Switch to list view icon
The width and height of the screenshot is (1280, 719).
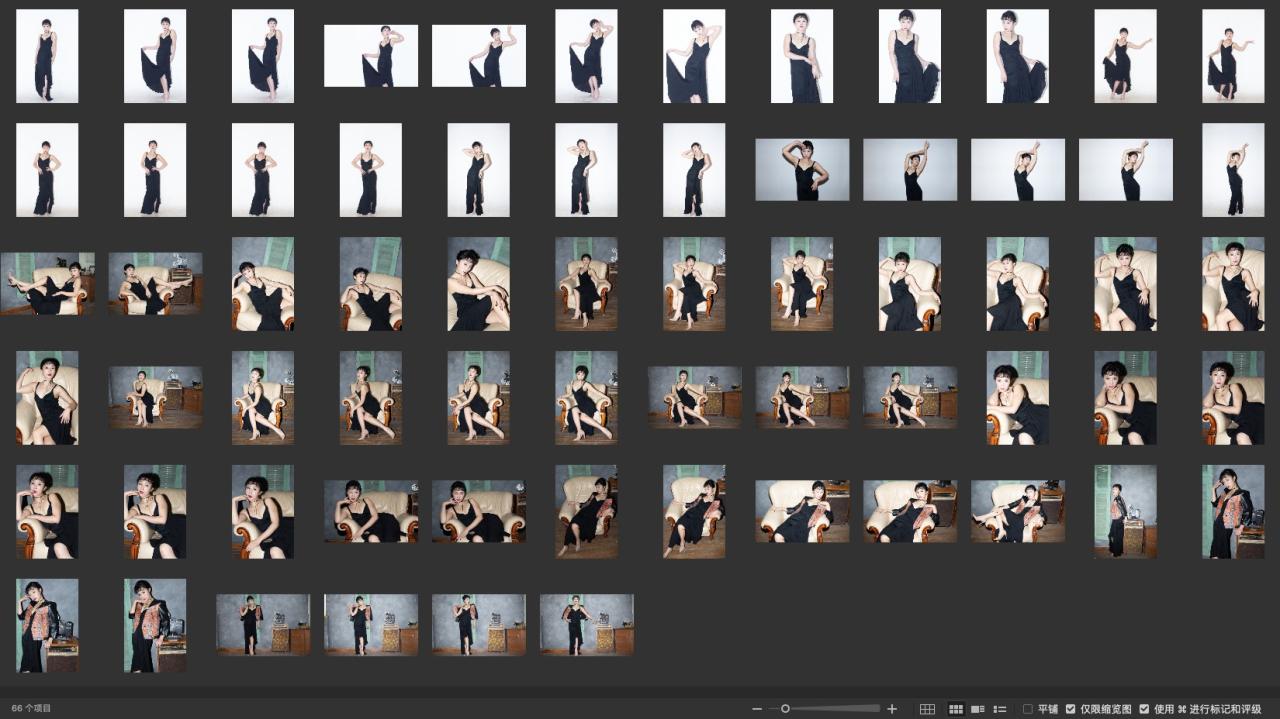point(1000,709)
